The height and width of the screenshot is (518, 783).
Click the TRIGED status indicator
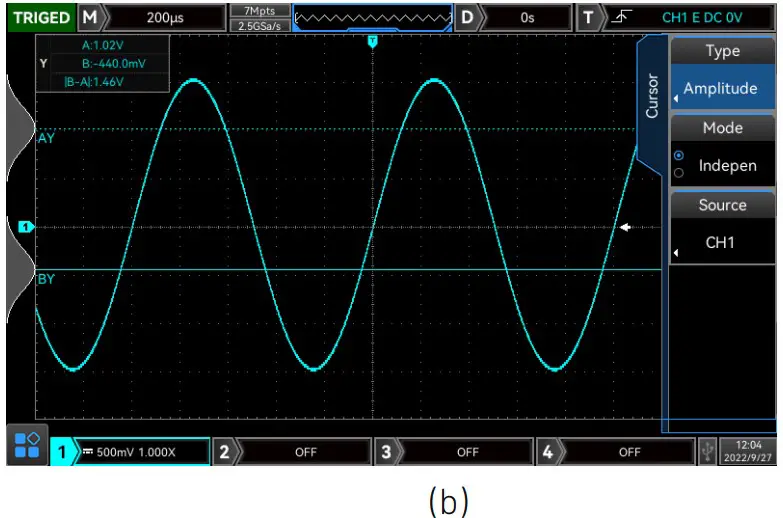(x=41, y=17)
